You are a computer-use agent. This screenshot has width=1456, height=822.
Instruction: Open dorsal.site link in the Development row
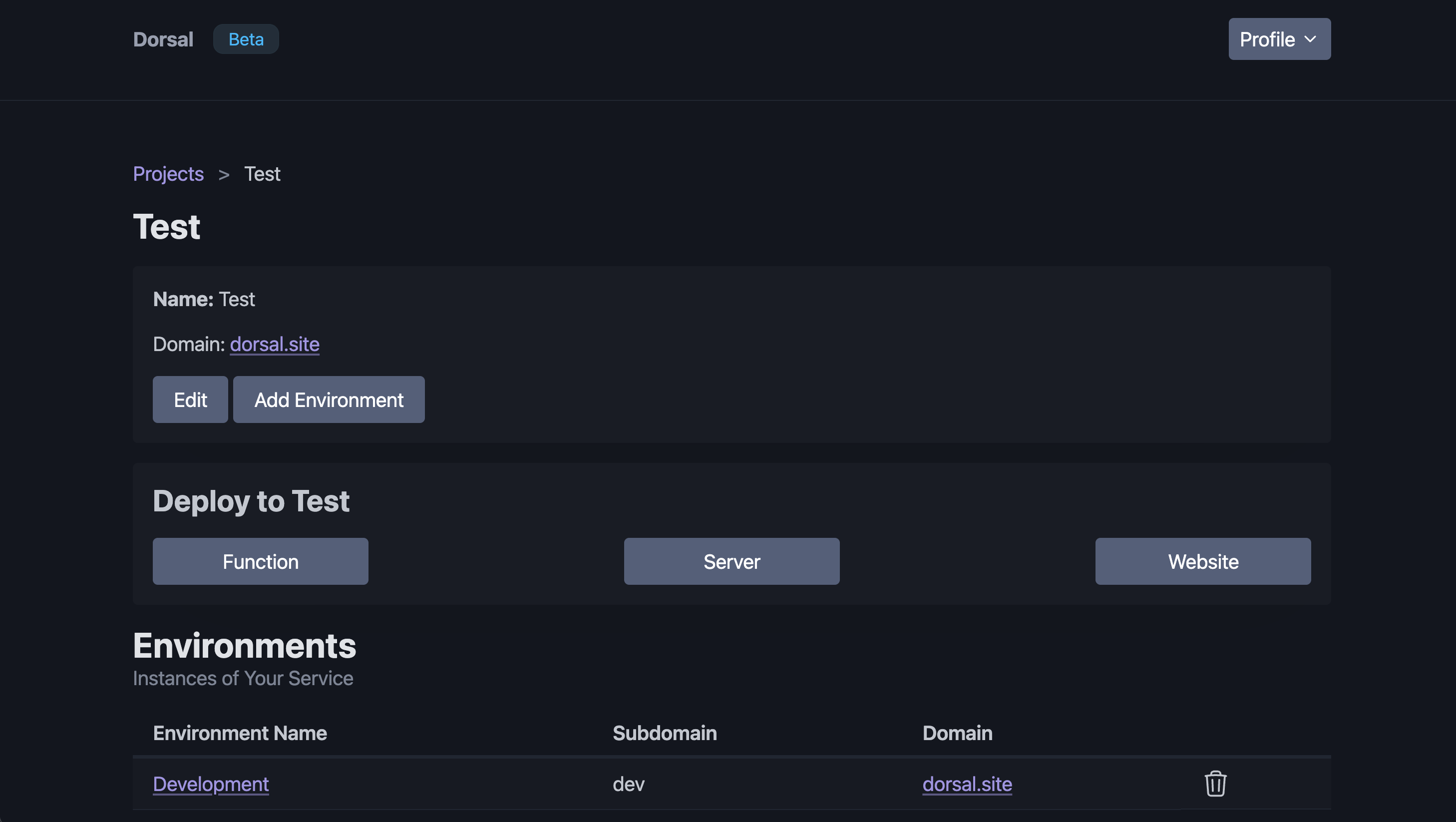pos(967,784)
